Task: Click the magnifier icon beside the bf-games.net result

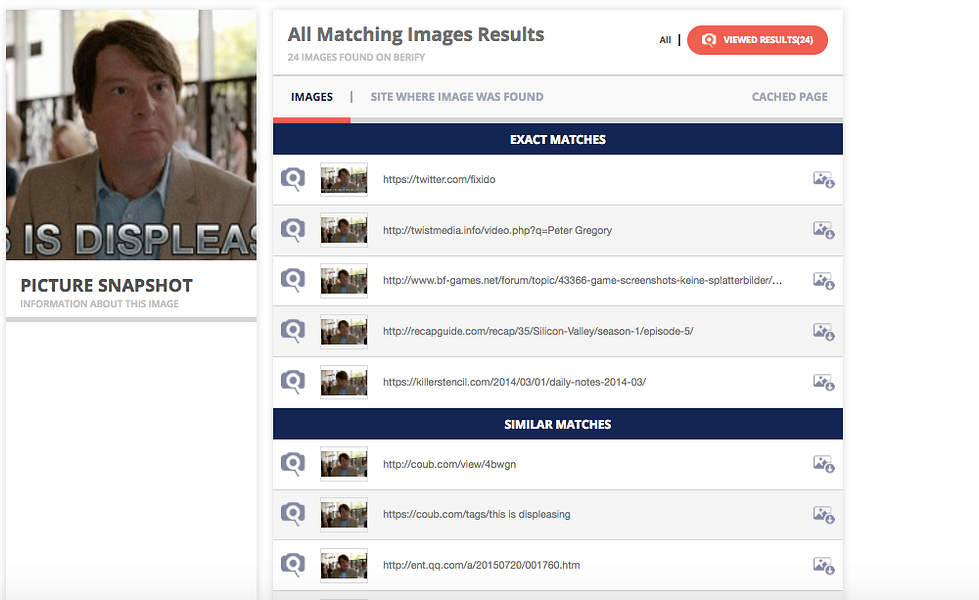Action: 293,280
